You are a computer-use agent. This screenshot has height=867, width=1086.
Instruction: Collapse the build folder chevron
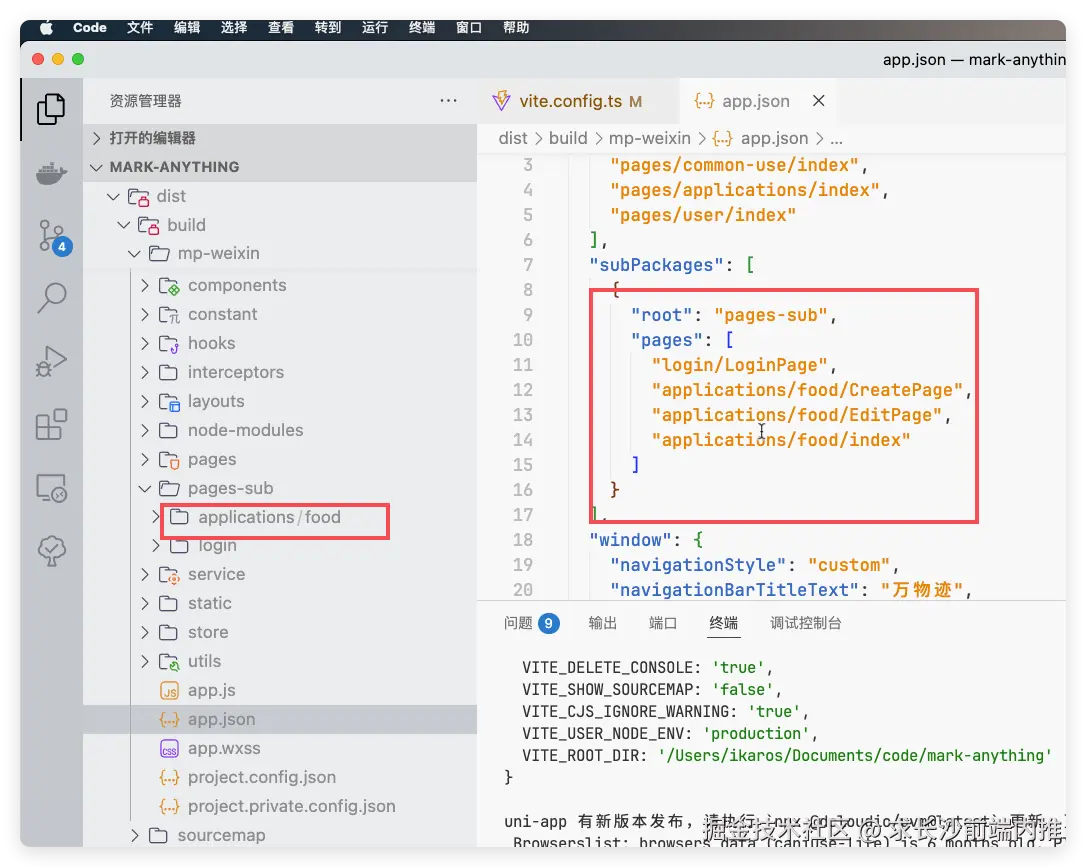tap(124, 225)
